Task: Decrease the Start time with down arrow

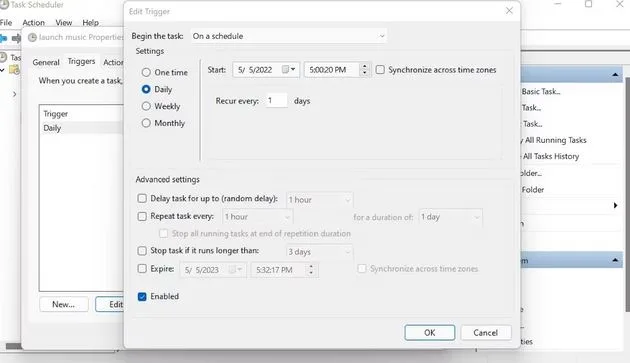Action: [x=364, y=73]
